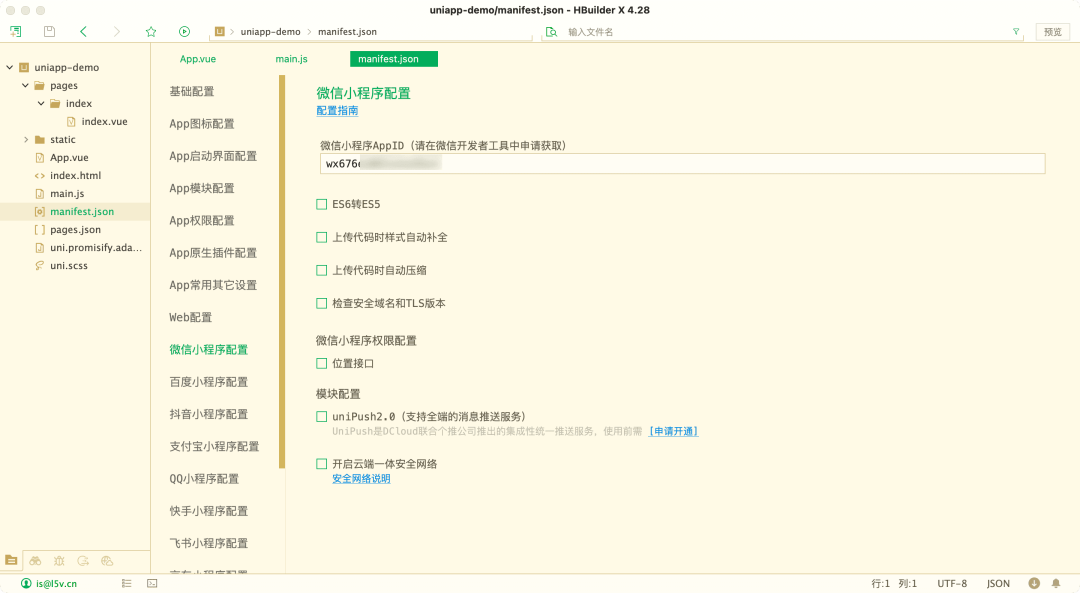
Task: Click the notification bell icon
Action: pos(1056,583)
